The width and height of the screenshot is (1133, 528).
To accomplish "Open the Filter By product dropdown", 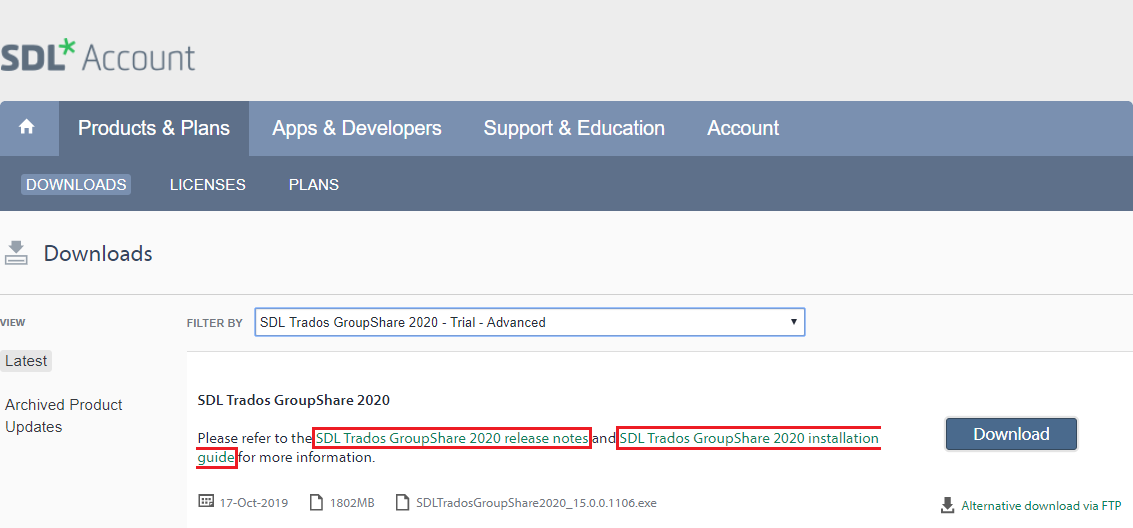I will [x=530, y=322].
